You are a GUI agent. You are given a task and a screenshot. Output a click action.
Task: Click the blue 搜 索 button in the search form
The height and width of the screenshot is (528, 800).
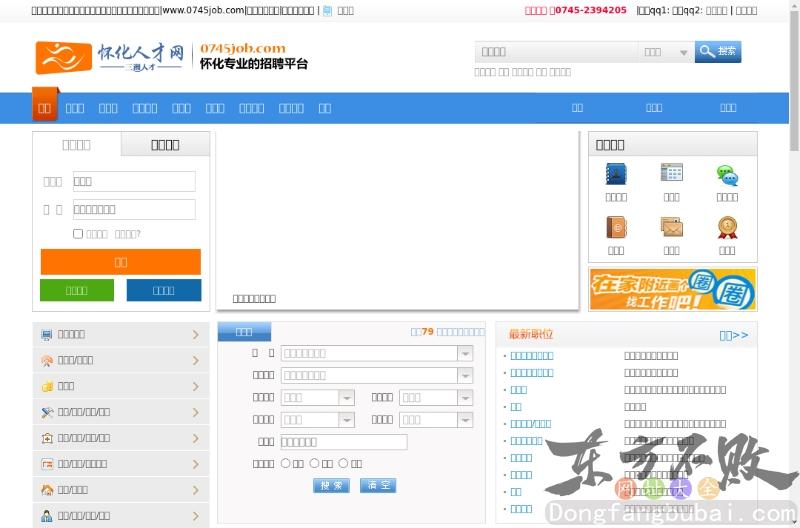pos(331,486)
